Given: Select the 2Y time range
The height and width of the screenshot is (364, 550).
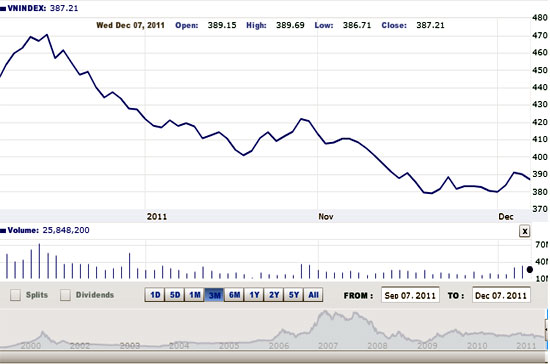Looking at the screenshot, I should [x=274, y=295].
